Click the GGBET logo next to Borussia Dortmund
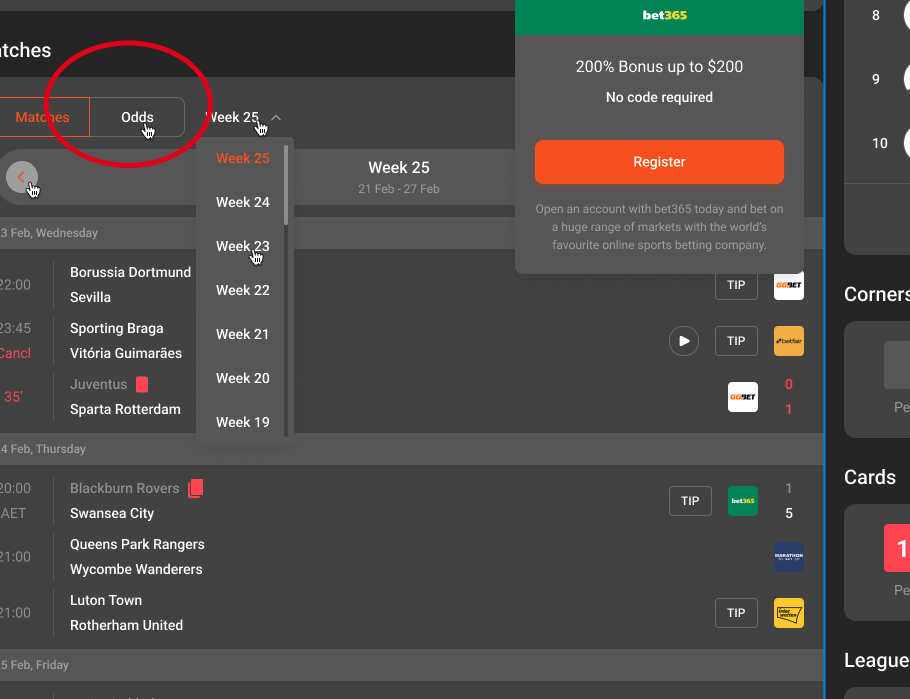The height and width of the screenshot is (699, 910). pos(788,285)
